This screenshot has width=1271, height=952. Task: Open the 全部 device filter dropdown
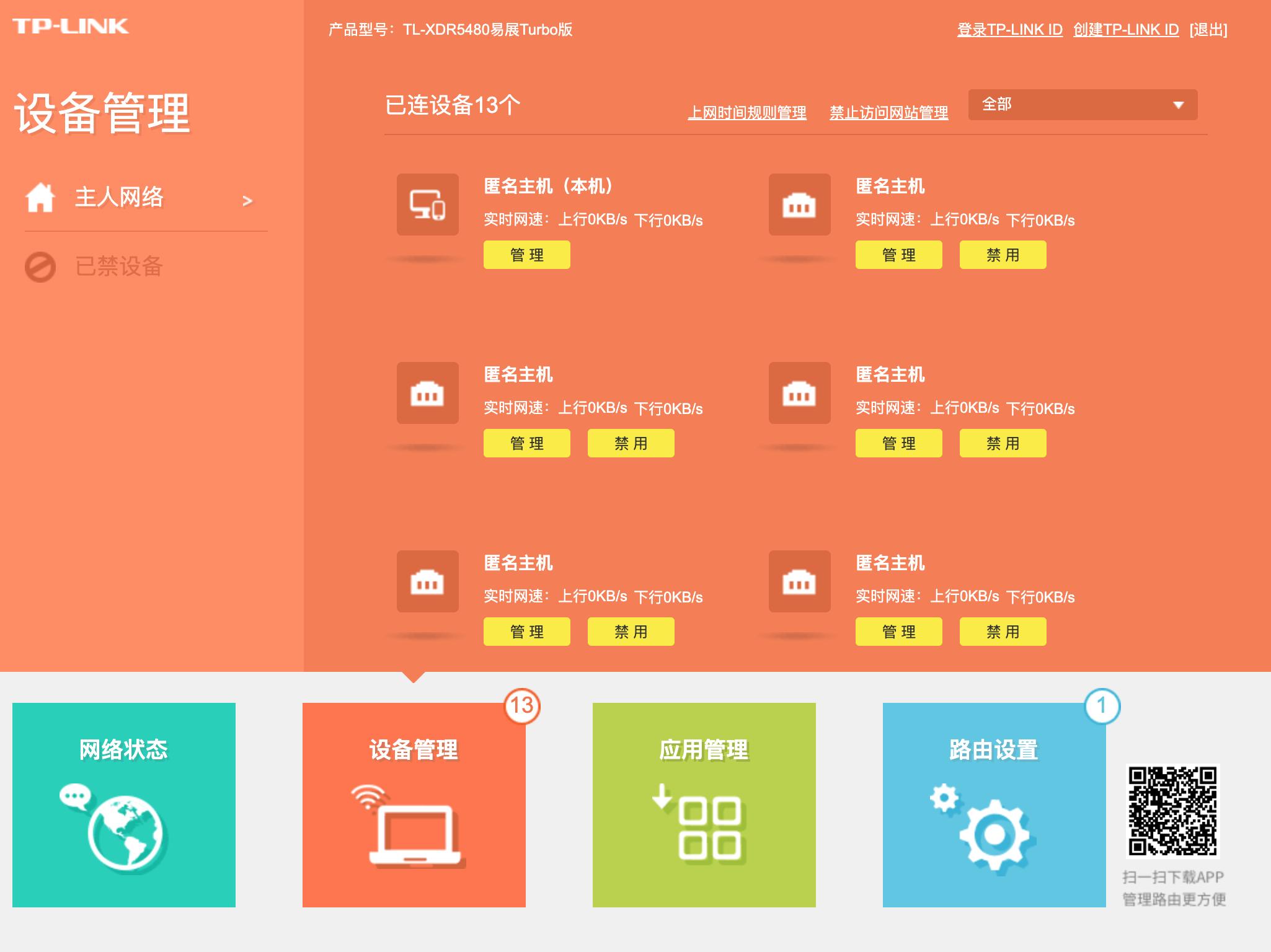point(1082,105)
